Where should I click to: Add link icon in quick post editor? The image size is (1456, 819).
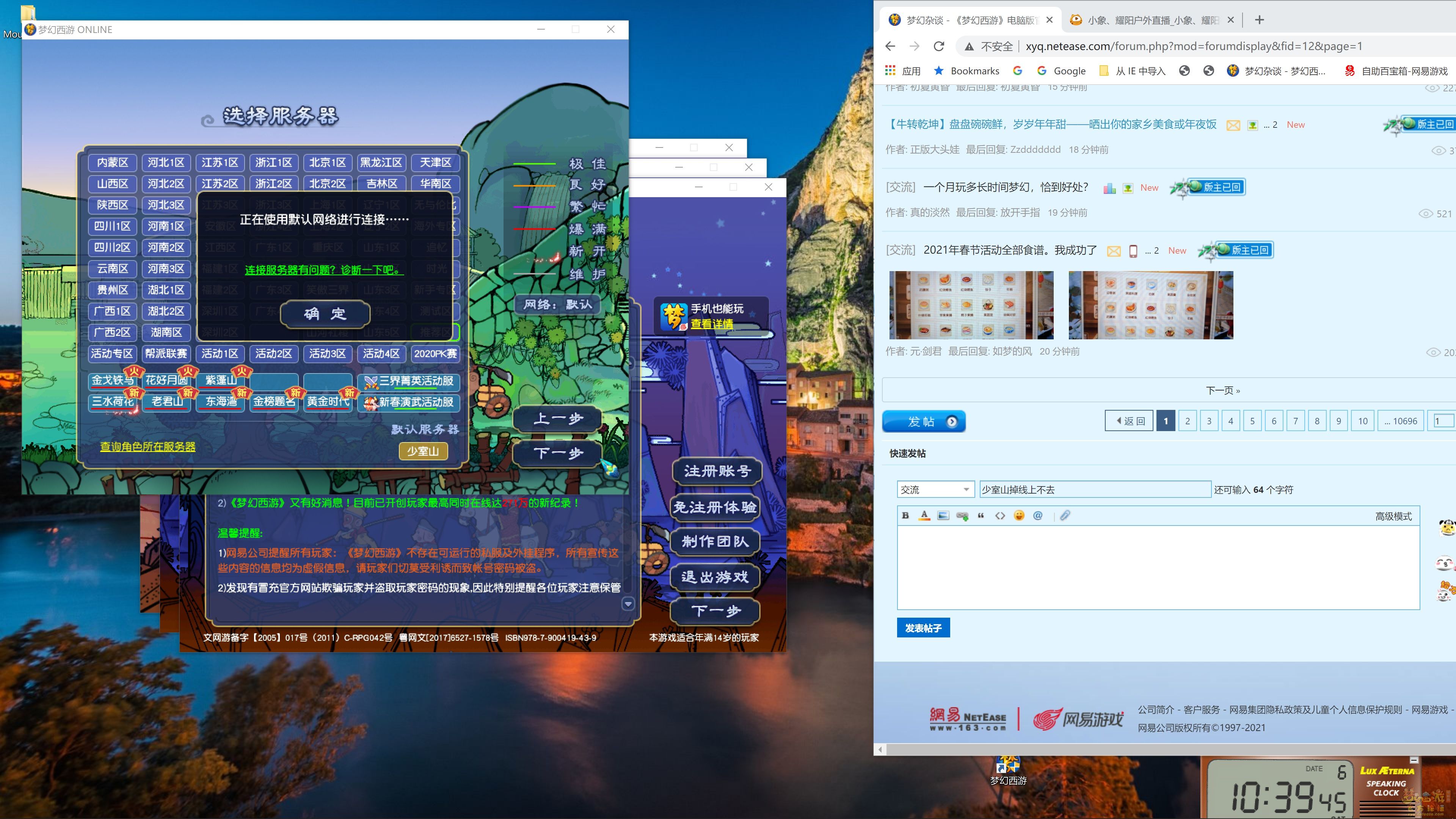[x=962, y=516]
